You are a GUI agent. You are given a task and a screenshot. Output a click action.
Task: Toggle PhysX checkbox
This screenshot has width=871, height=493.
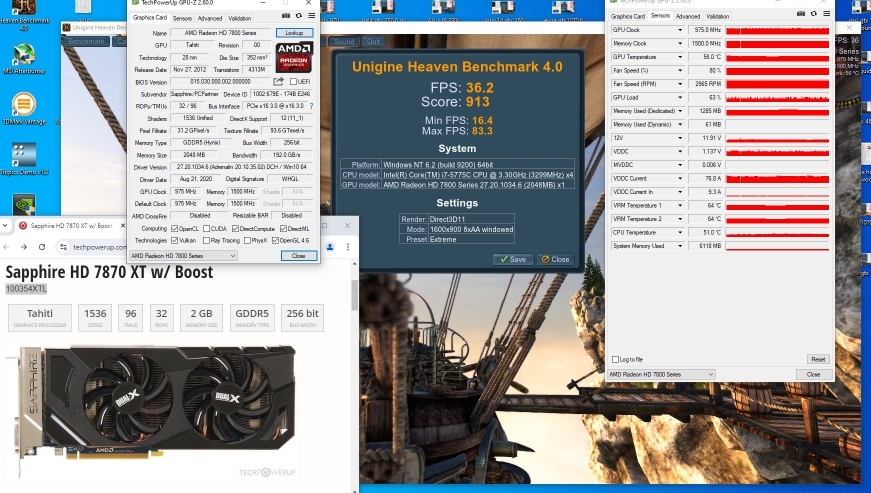[x=248, y=240]
